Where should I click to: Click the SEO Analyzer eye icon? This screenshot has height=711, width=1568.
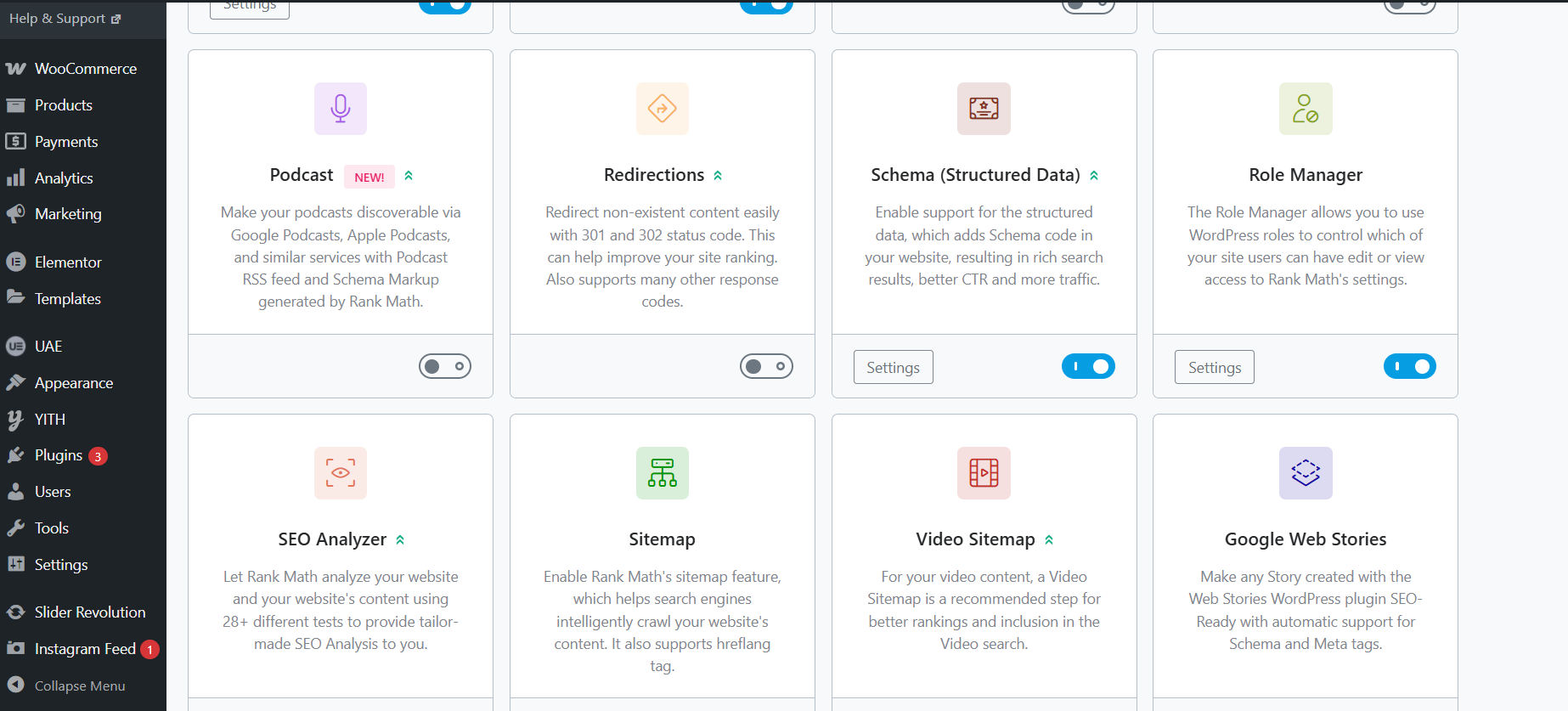tap(341, 473)
